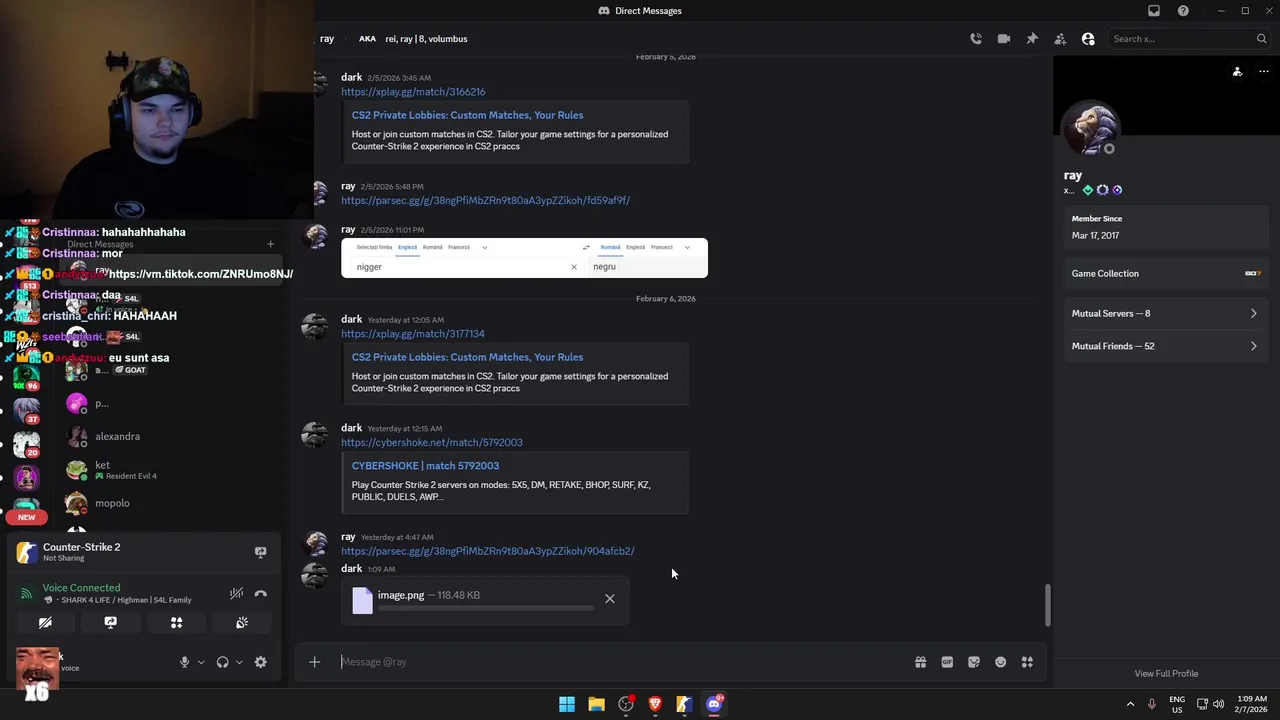1280x720 pixels.
Task: Click the magnifier icon in search box
Action: pyautogui.click(x=1261, y=39)
